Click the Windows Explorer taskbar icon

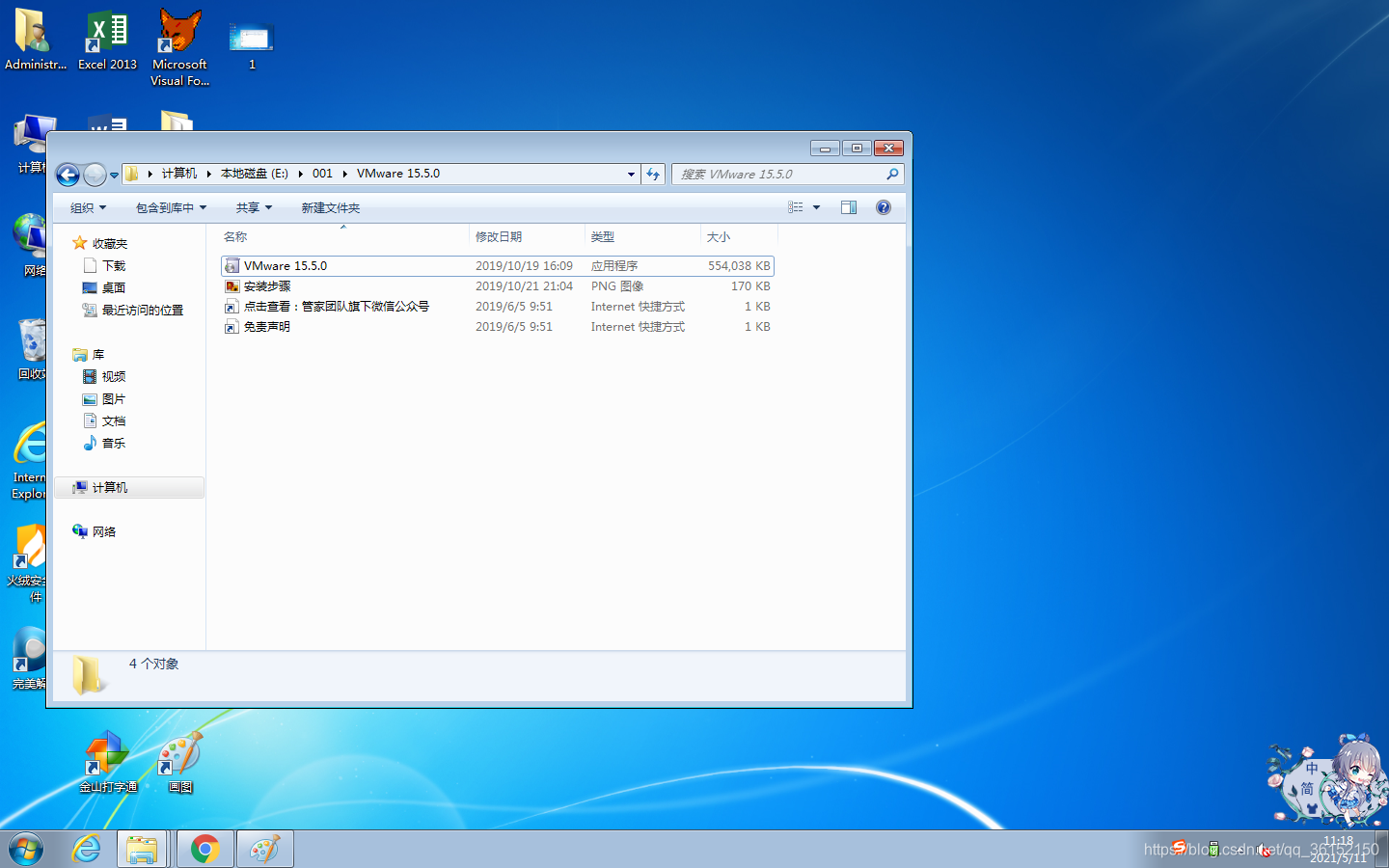(142, 850)
